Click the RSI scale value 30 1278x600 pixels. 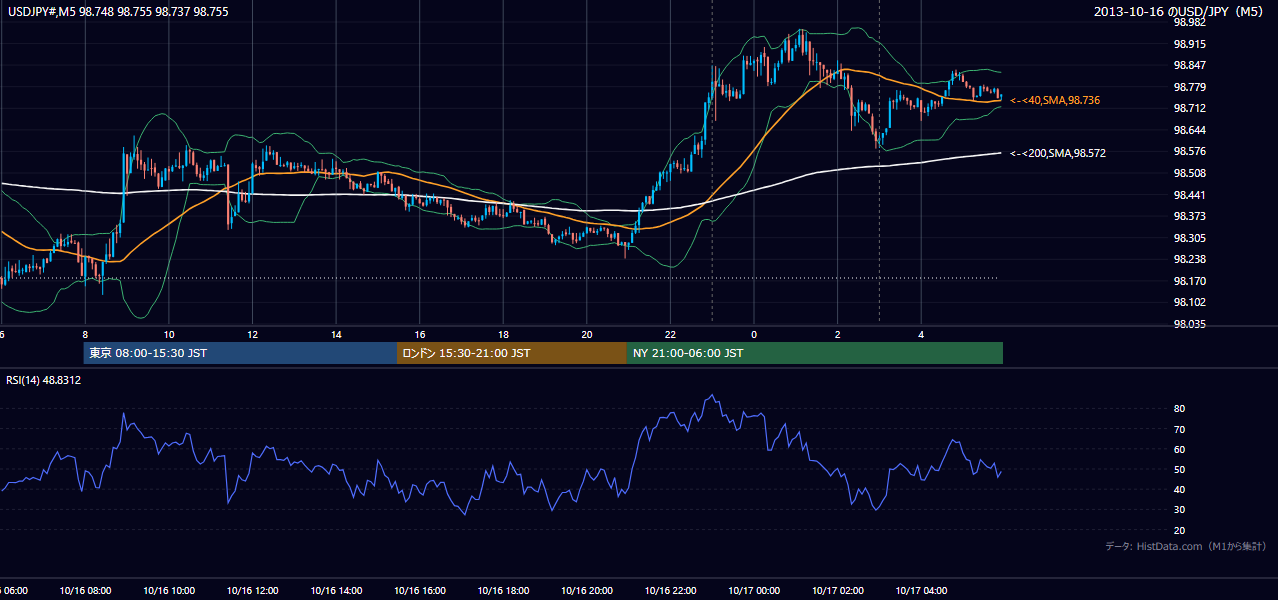coord(1179,509)
